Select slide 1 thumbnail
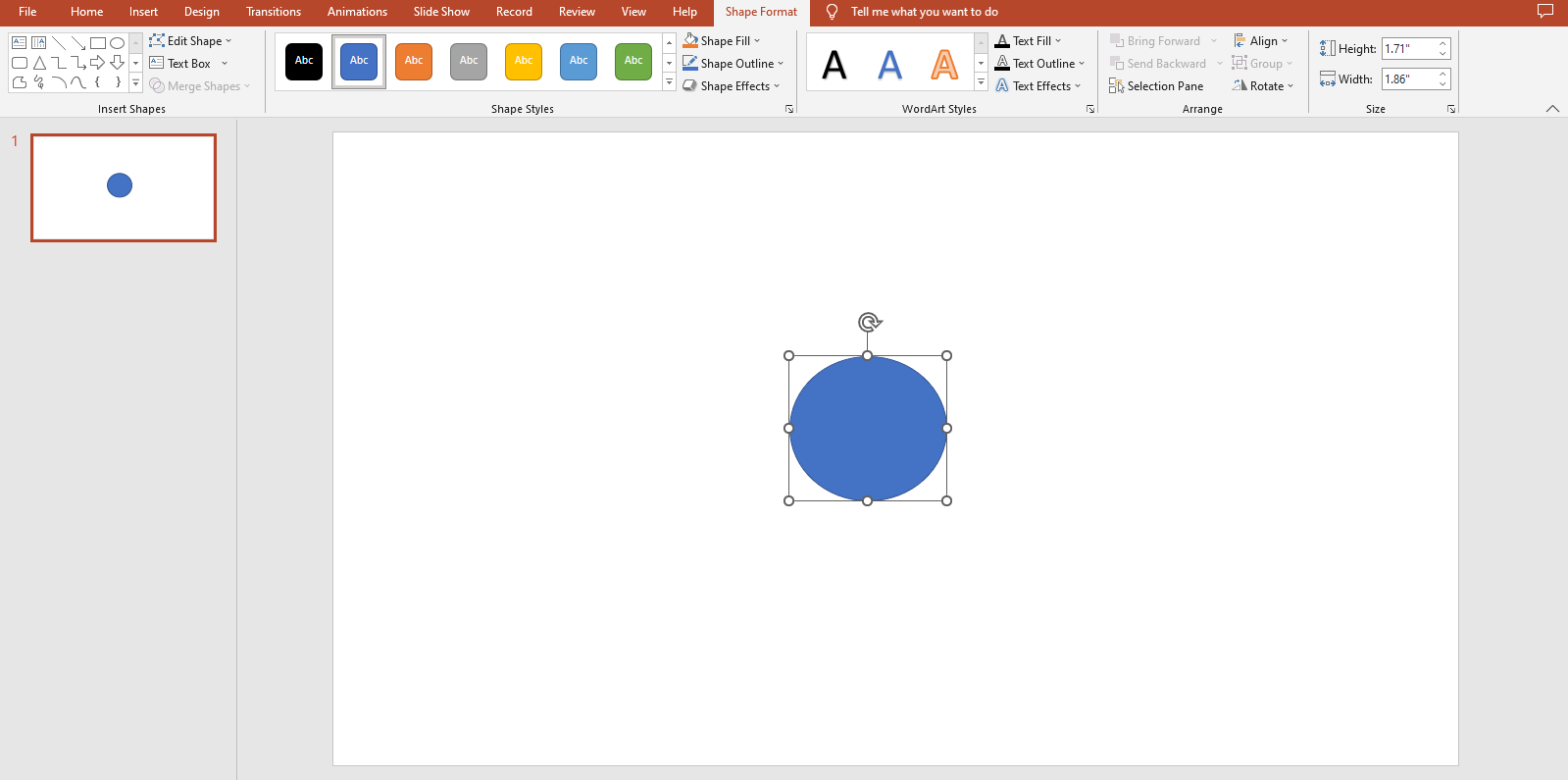The width and height of the screenshot is (1568, 780). 124,187
